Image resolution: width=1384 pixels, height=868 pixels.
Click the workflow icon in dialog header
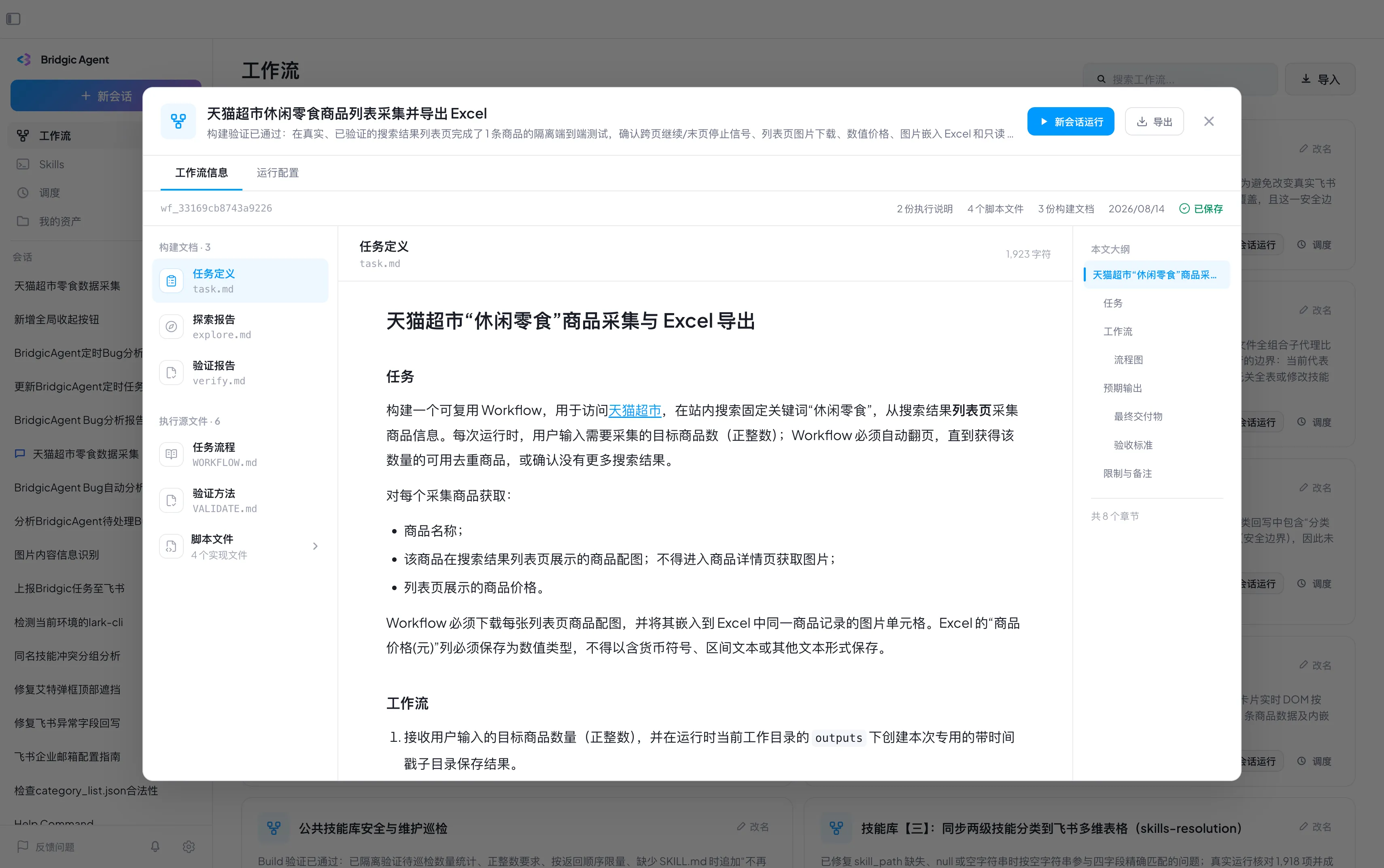[178, 121]
